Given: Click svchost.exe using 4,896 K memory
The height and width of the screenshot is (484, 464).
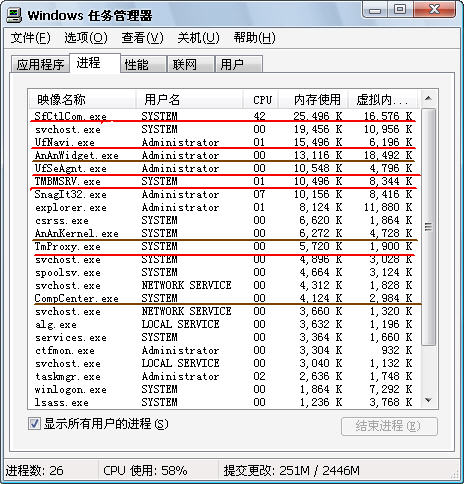Looking at the screenshot, I should coord(224,259).
